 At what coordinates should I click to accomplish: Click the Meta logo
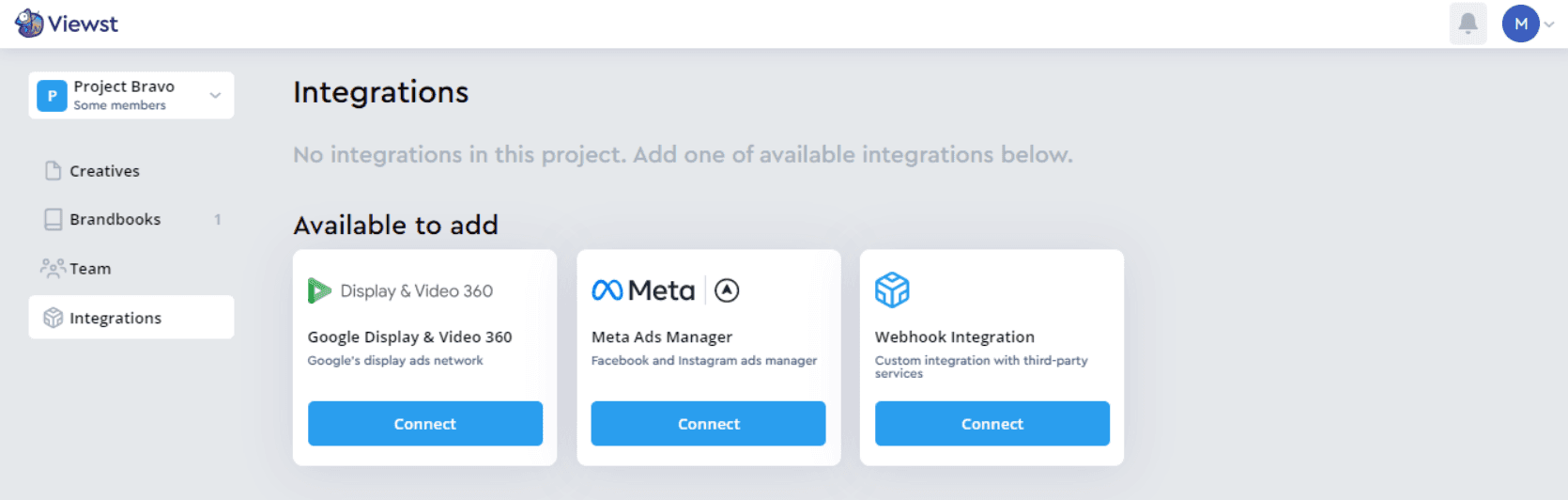(643, 290)
